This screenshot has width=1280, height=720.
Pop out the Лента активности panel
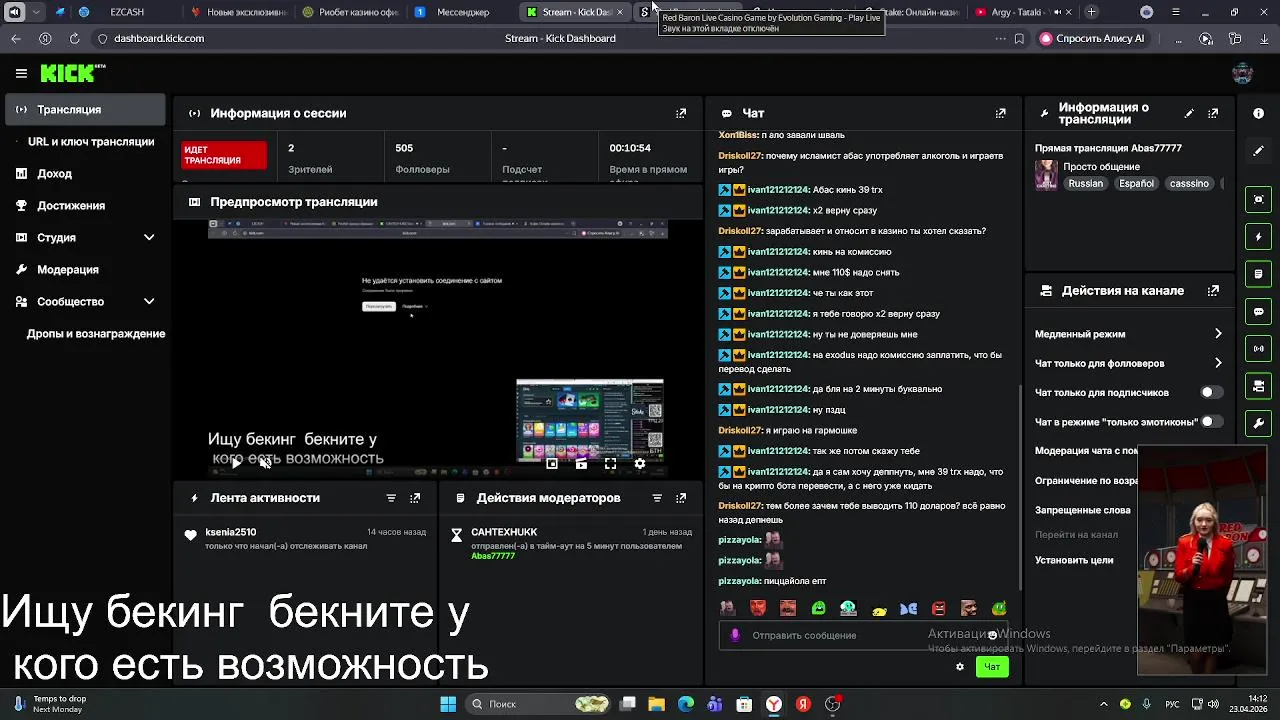click(x=415, y=498)
